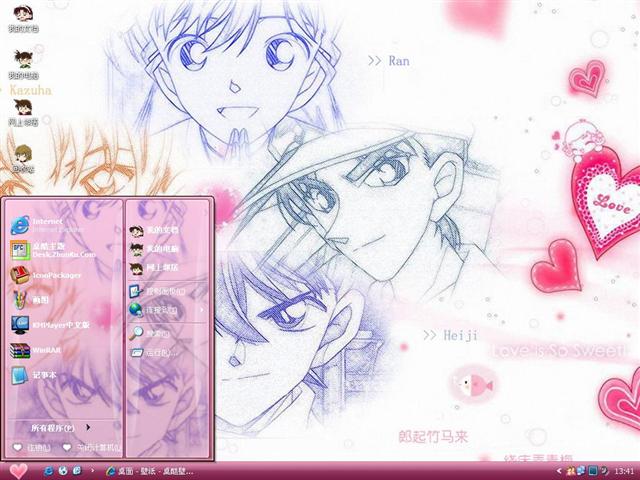This screenshot has width=640, height=480.
Task: Click the two-people messenger tray icon
Action: tap(571, 471)
